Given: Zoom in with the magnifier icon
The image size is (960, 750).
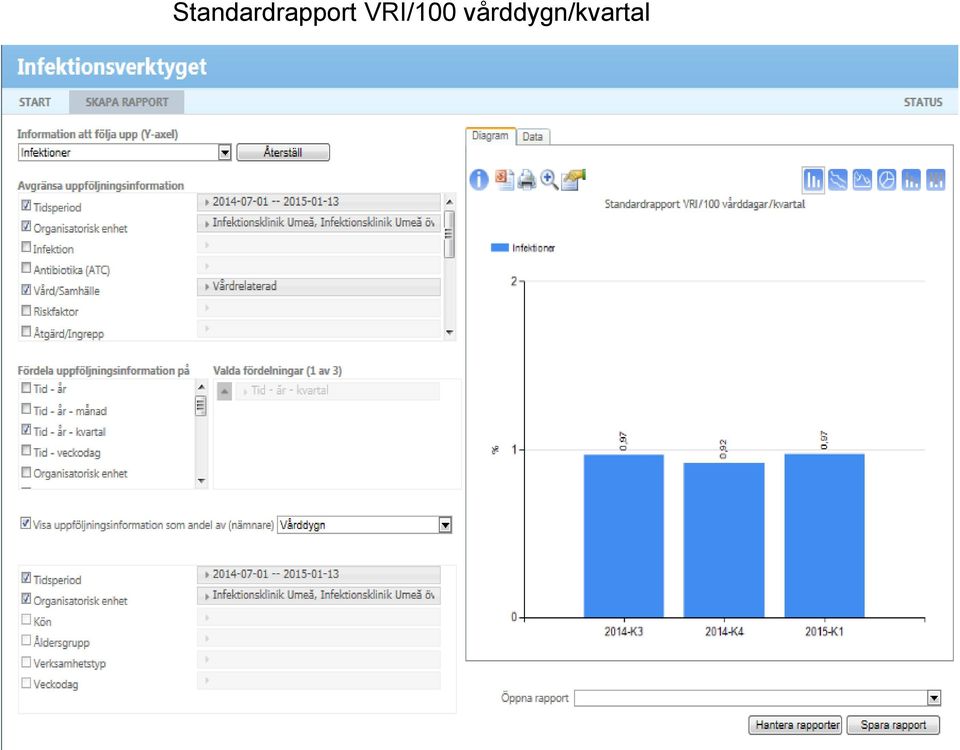Looking at the screenshot, I should tap(549, 179).
